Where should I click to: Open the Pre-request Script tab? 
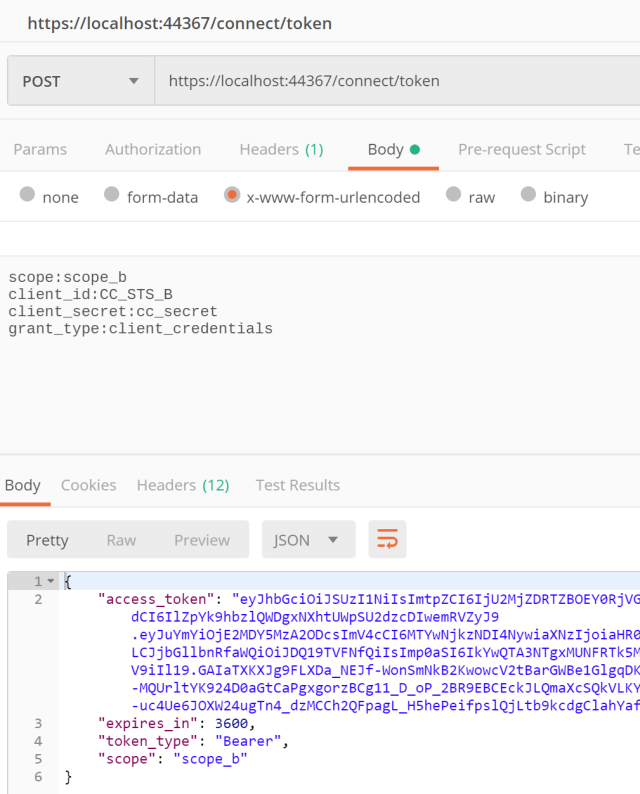(521, 149)
